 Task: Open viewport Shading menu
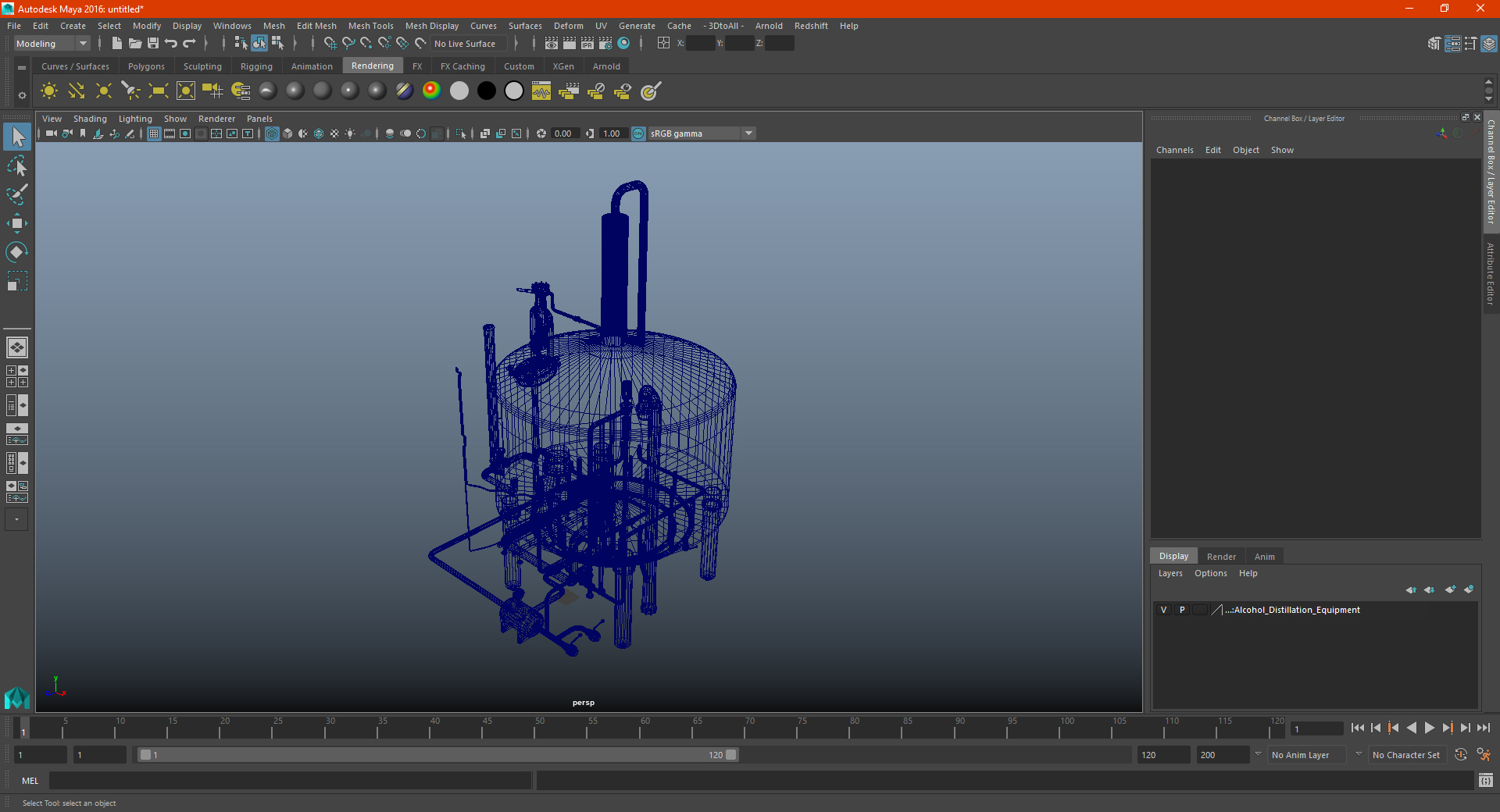[90, 119]
